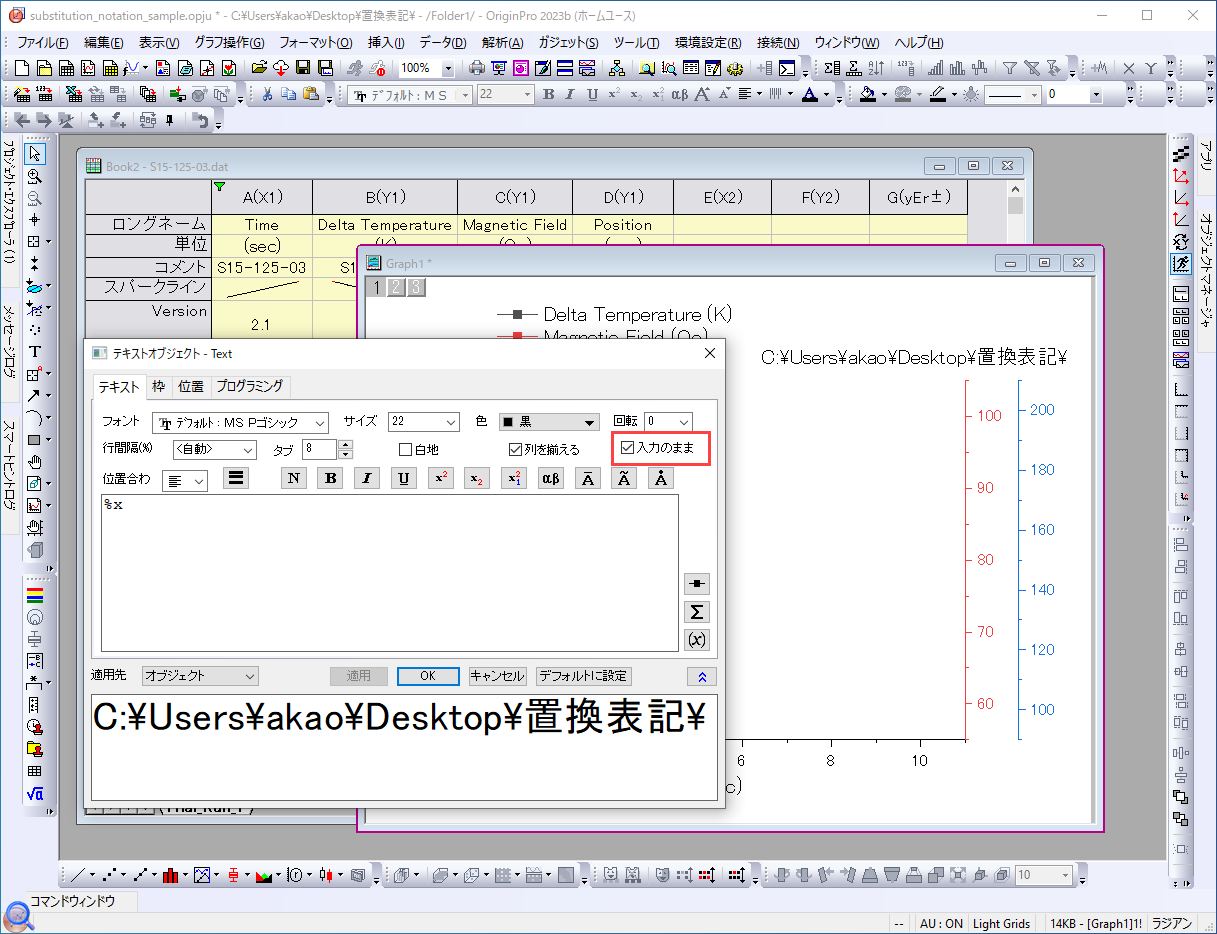This screenshot has width=1217, height=934.
Task: Switch to the プログラミング tab
Action: (x=249, y=386)
